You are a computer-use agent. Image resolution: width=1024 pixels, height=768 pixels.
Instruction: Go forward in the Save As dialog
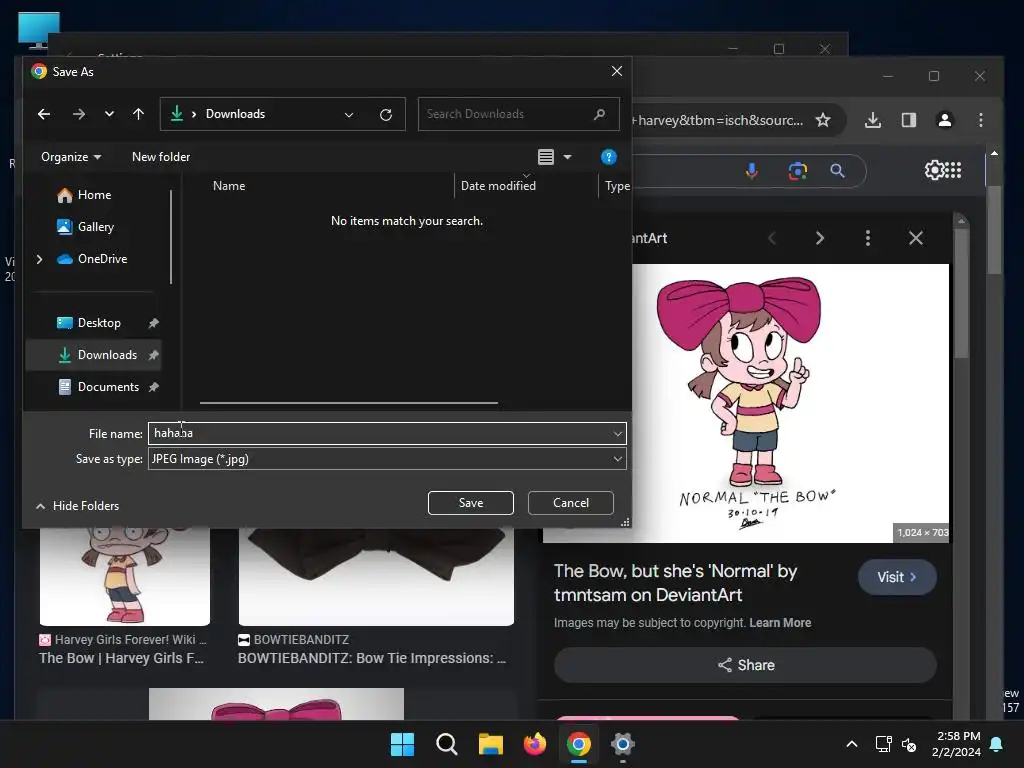tap(79, 114)
